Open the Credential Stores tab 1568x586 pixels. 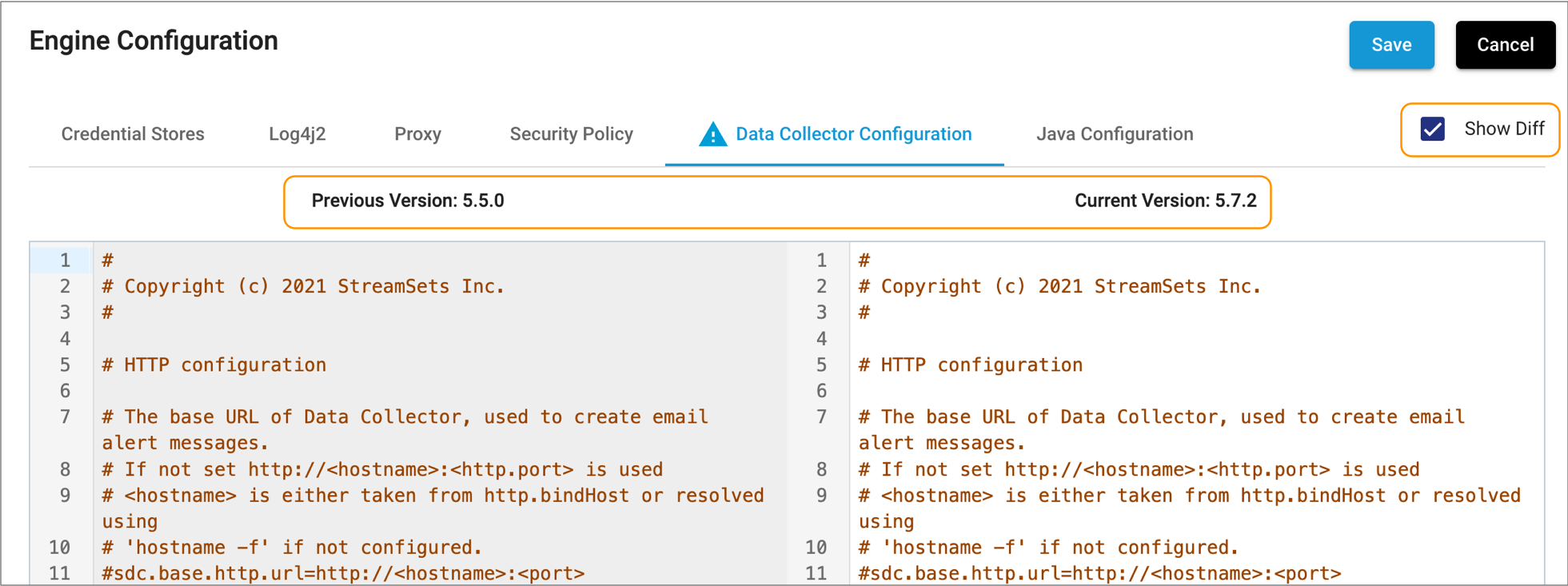133,134
